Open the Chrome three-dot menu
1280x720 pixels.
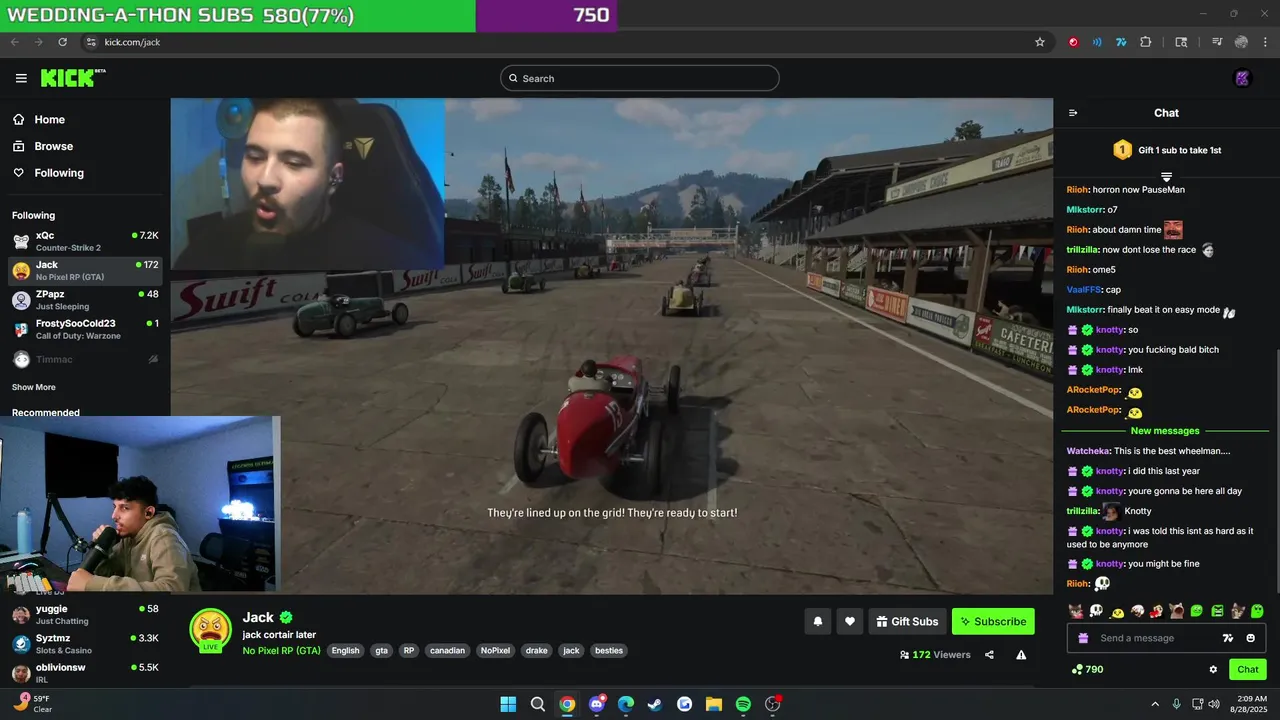click(x=1265, y=42)
